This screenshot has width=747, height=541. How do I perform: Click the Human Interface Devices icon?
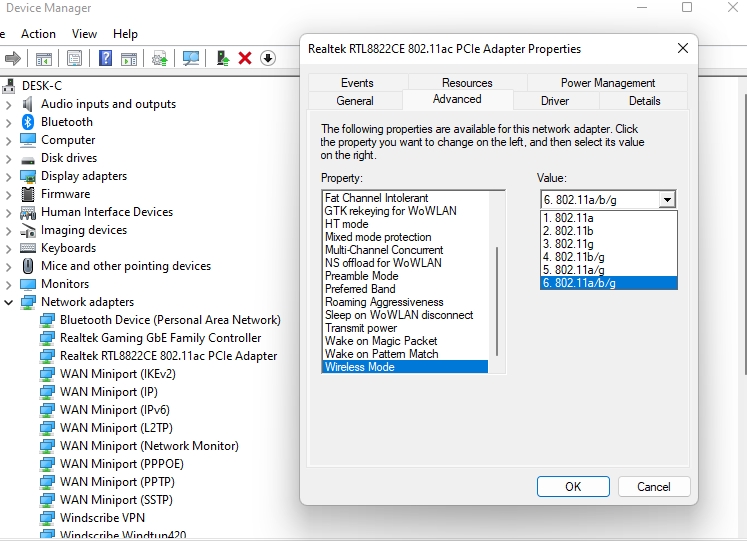tap(28, 212)
